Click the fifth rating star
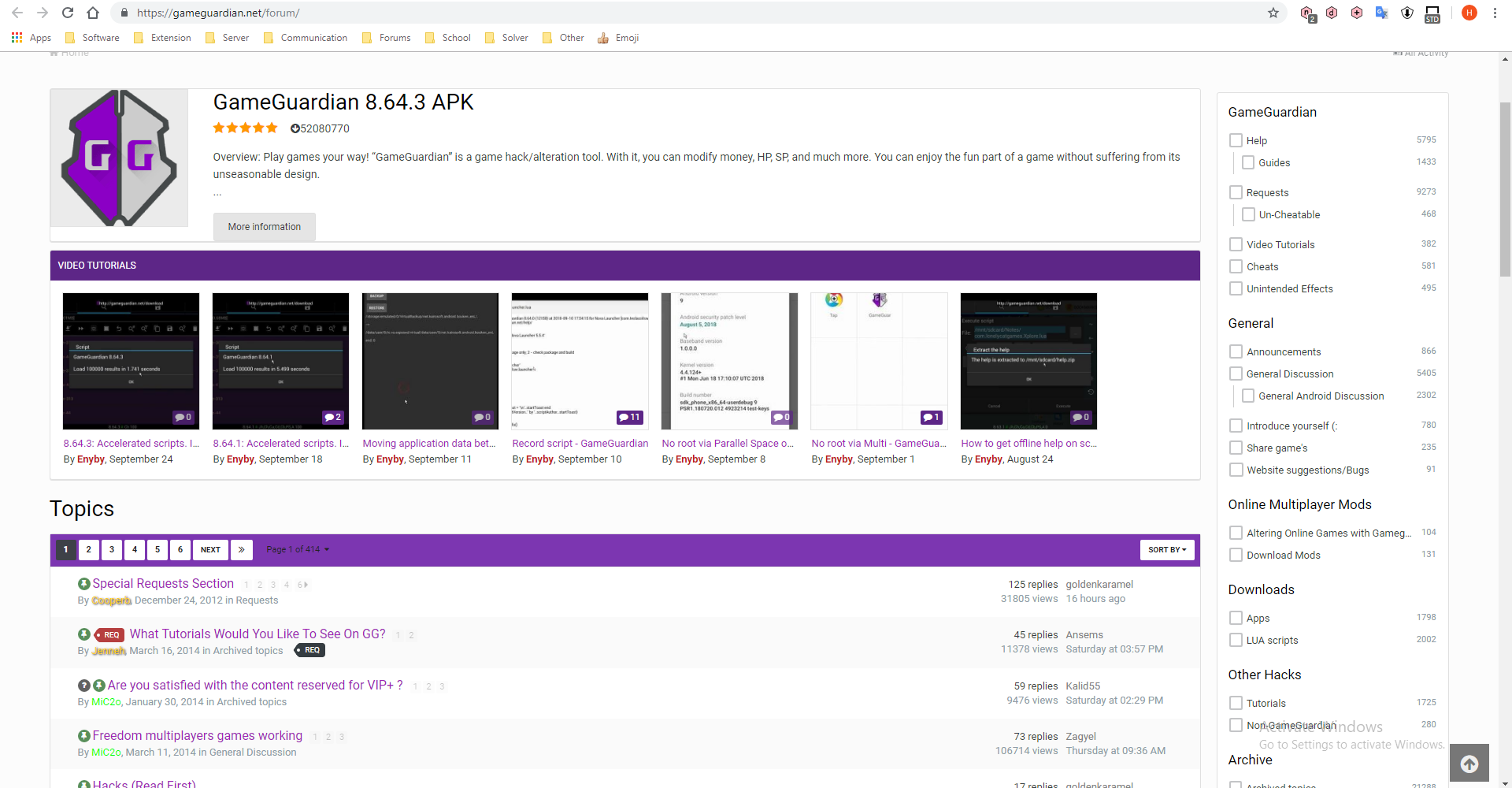This screenshot has height=788, width=1512. [x=272, y=128]
